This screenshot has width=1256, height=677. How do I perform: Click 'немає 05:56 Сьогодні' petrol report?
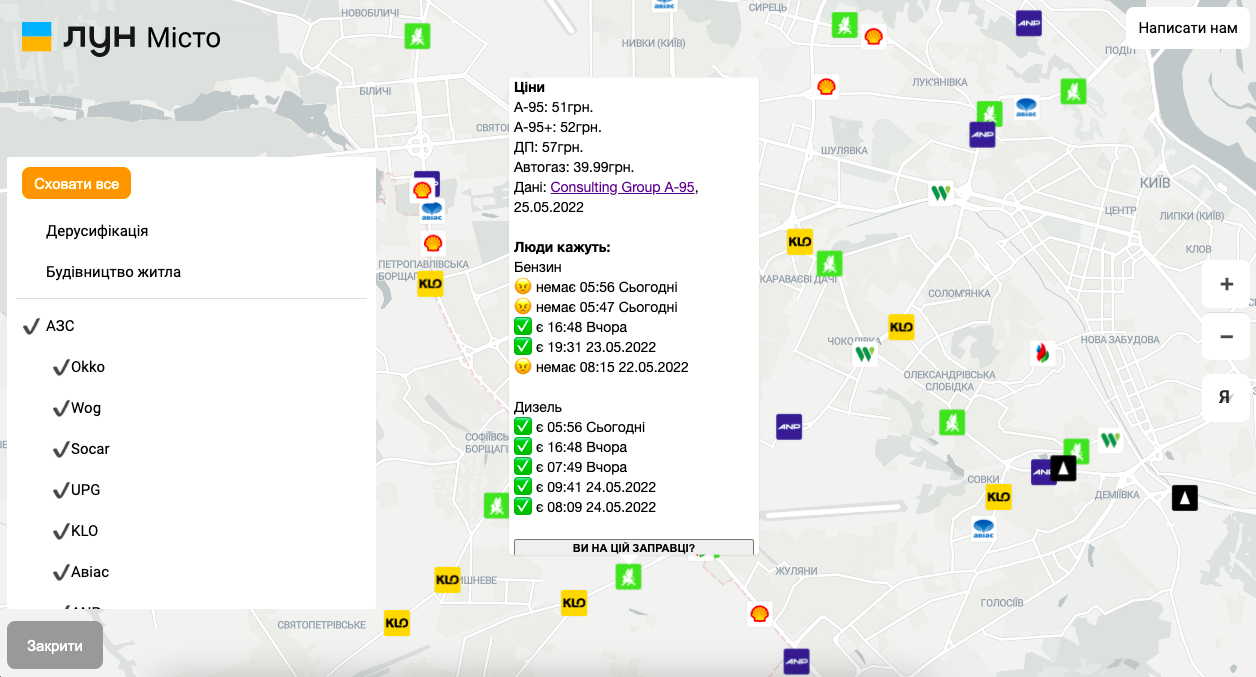point(596,287)
